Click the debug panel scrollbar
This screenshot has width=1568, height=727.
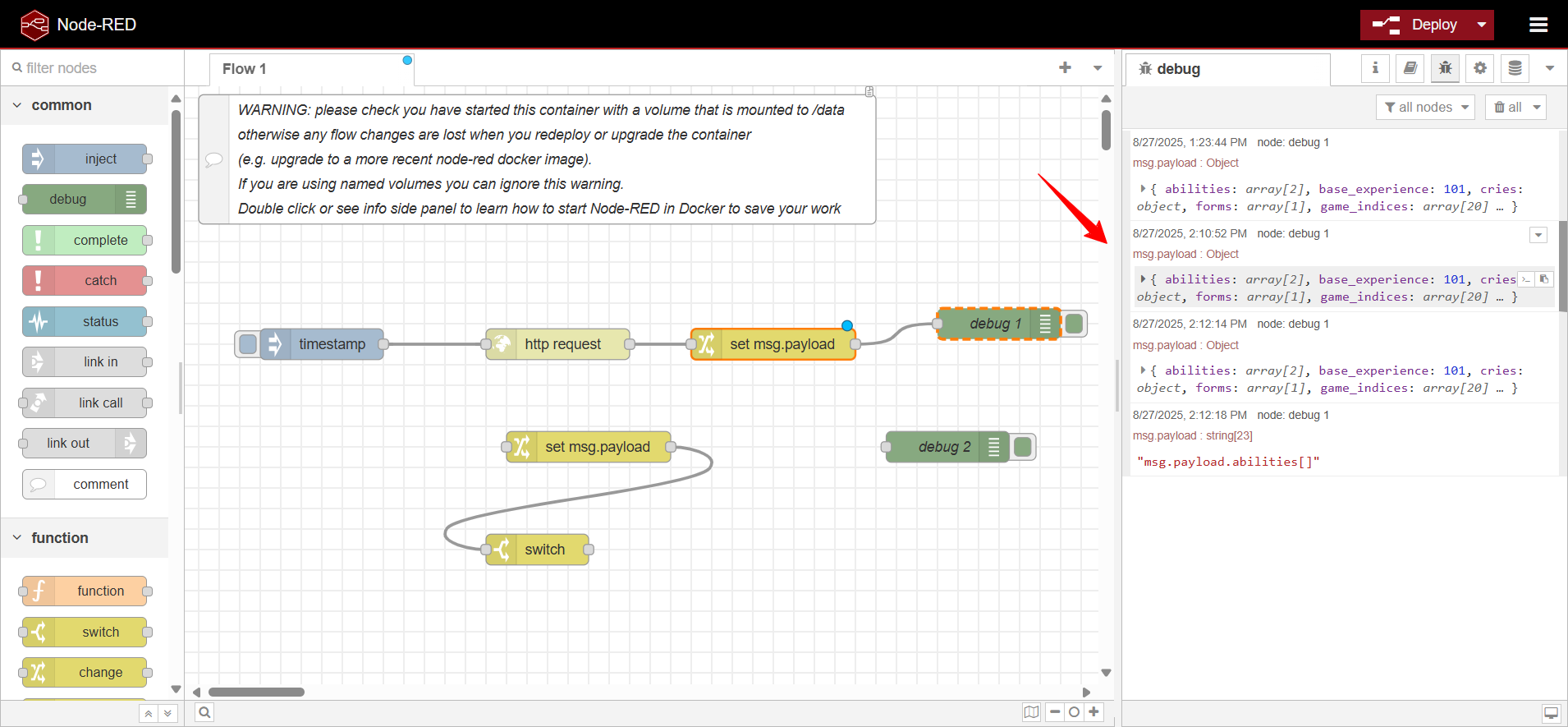coord(1563,266)
